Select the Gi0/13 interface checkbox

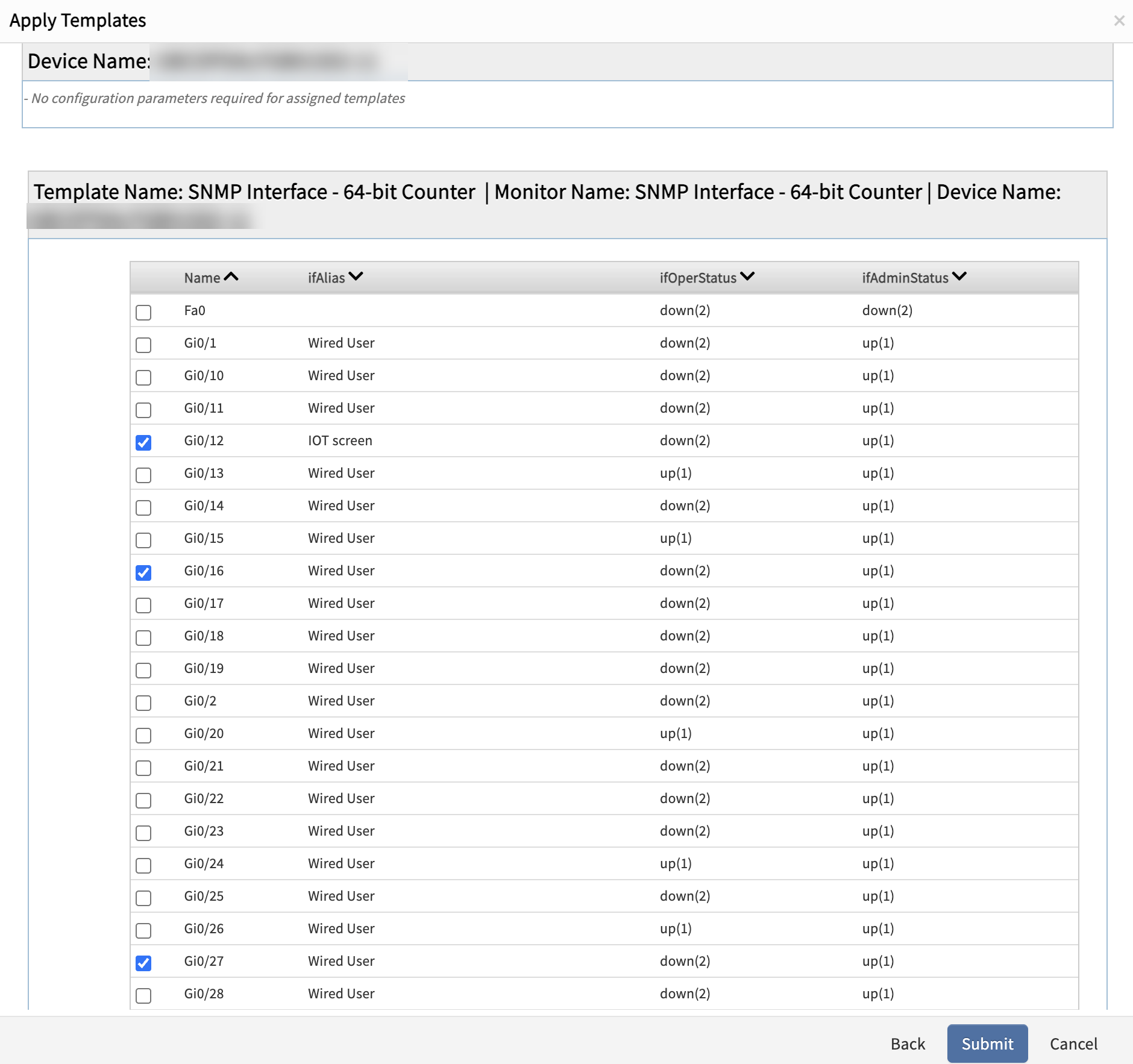143,475
